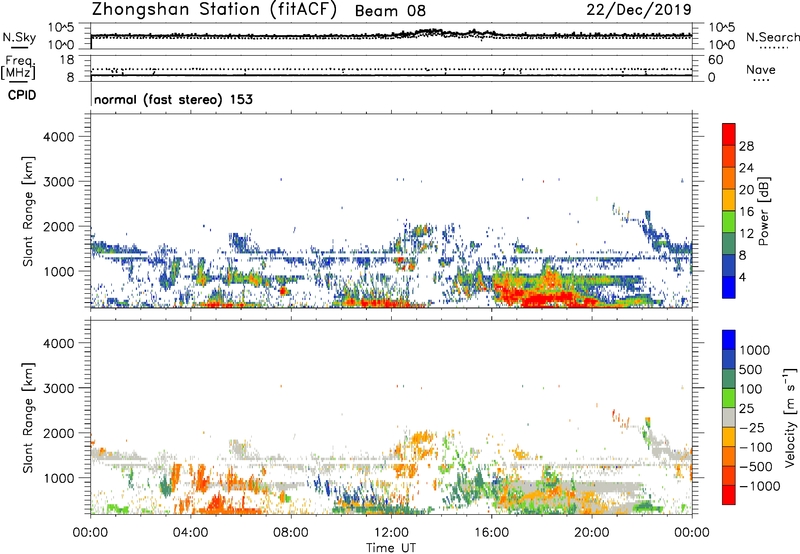Click the date '22/Dec/2019'
The width and height of the screenshot is (800, 554).
[639, 9]
